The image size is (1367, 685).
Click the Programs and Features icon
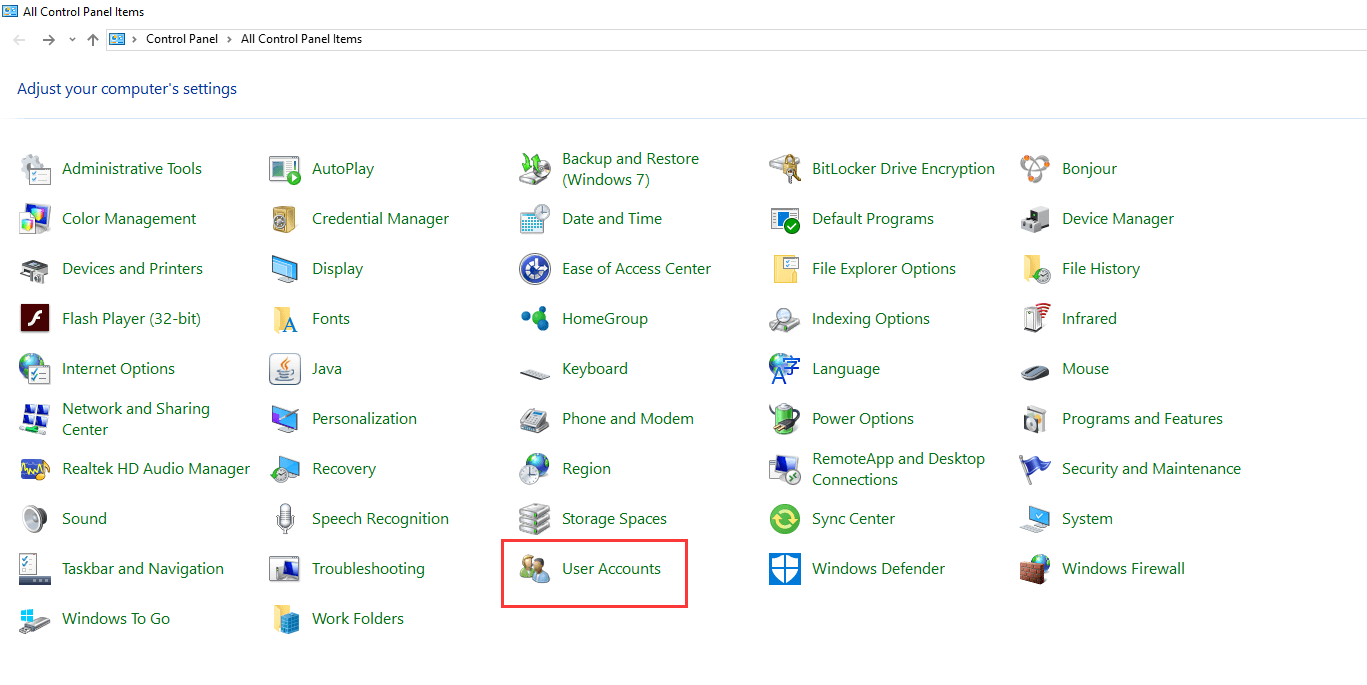point(1035,419)
